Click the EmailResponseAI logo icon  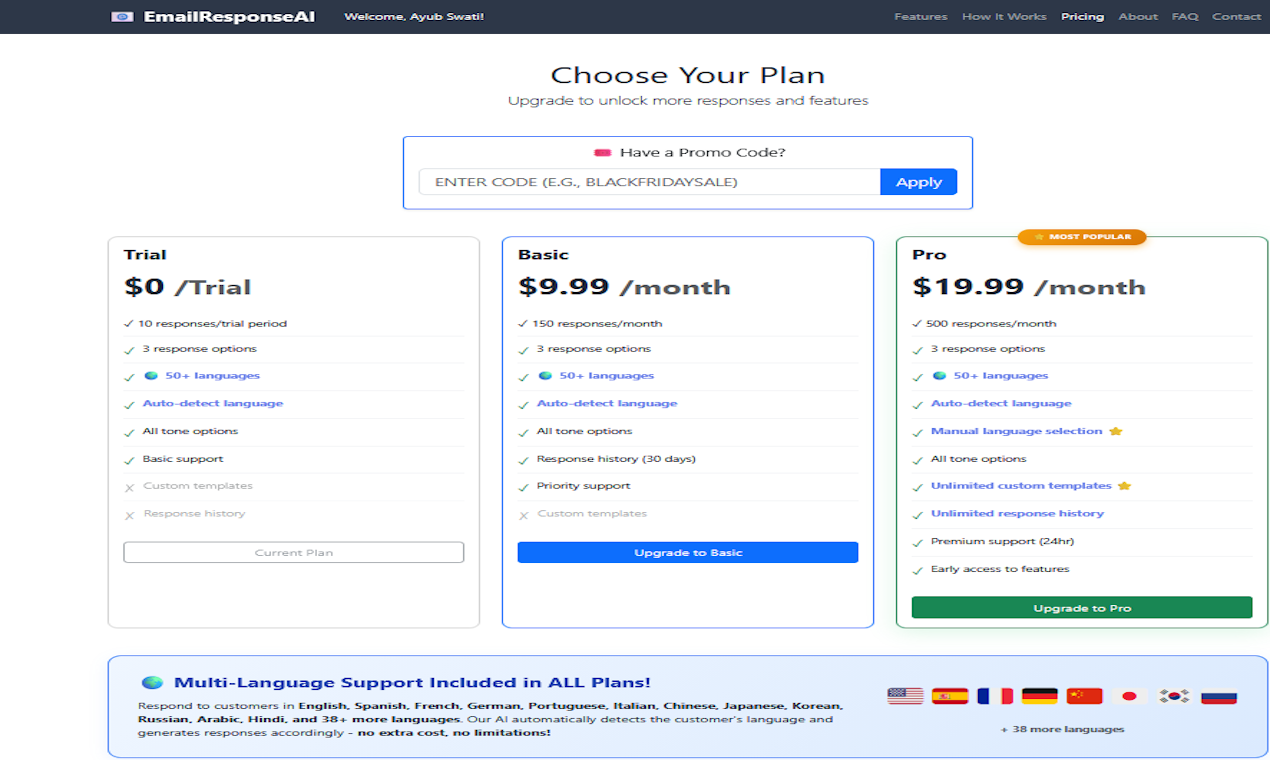122,16
